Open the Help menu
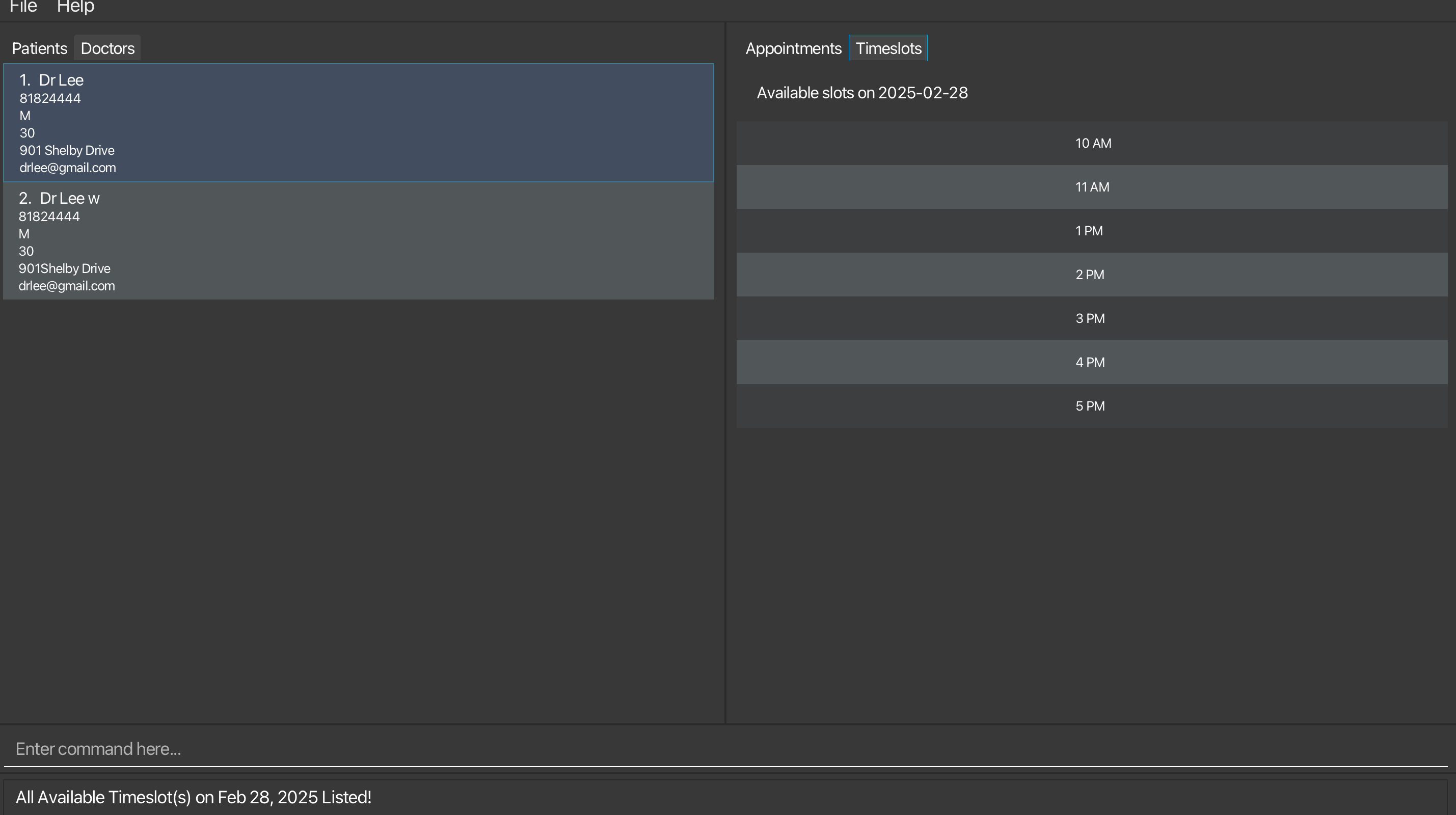1456x815 pixels. click(x=75, y=7)
